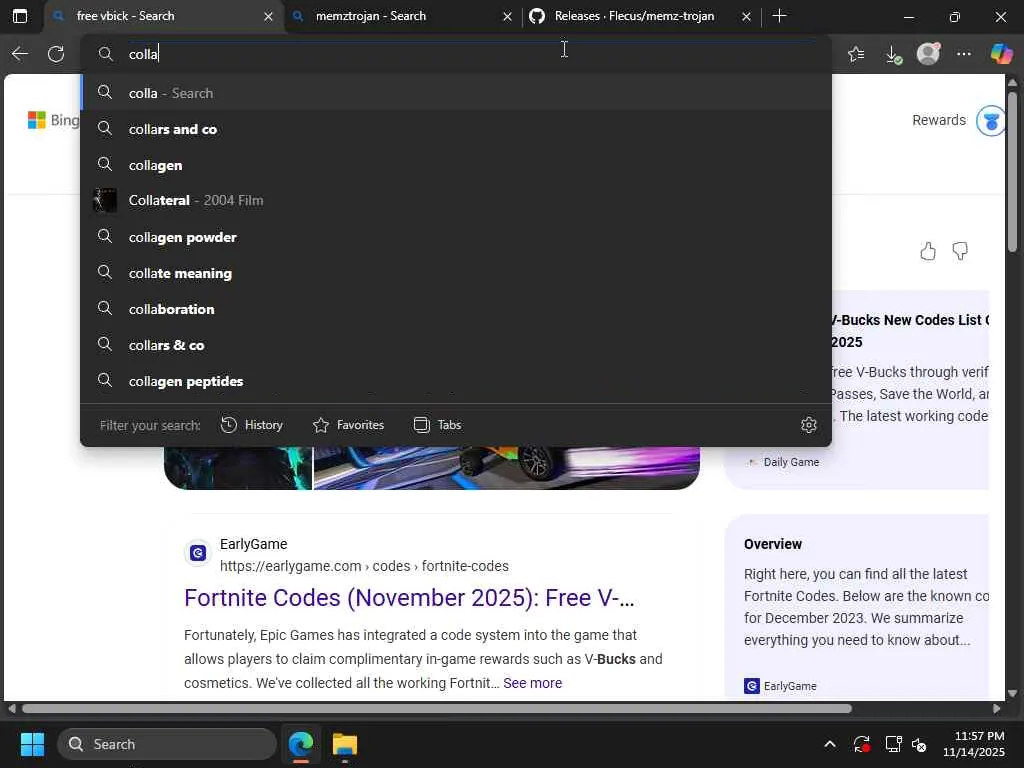
Task: Select the 'collaboration' suggestion
Action: [456, 309]
